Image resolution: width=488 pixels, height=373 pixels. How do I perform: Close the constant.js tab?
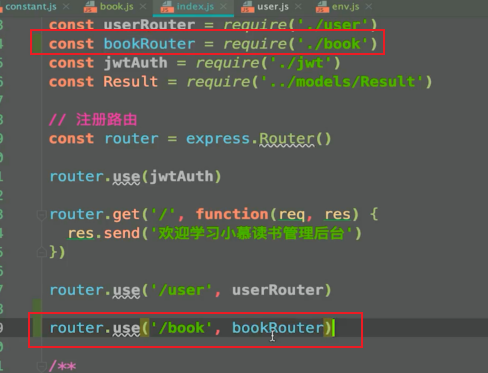66,7
